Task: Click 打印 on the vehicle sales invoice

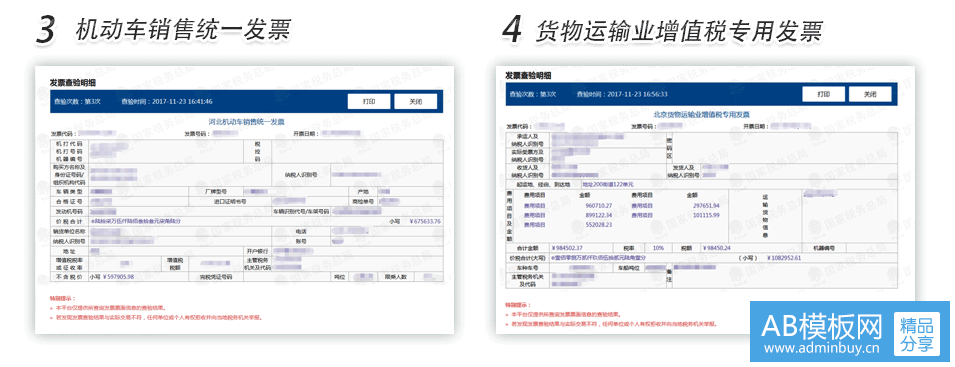Action: 369,102
